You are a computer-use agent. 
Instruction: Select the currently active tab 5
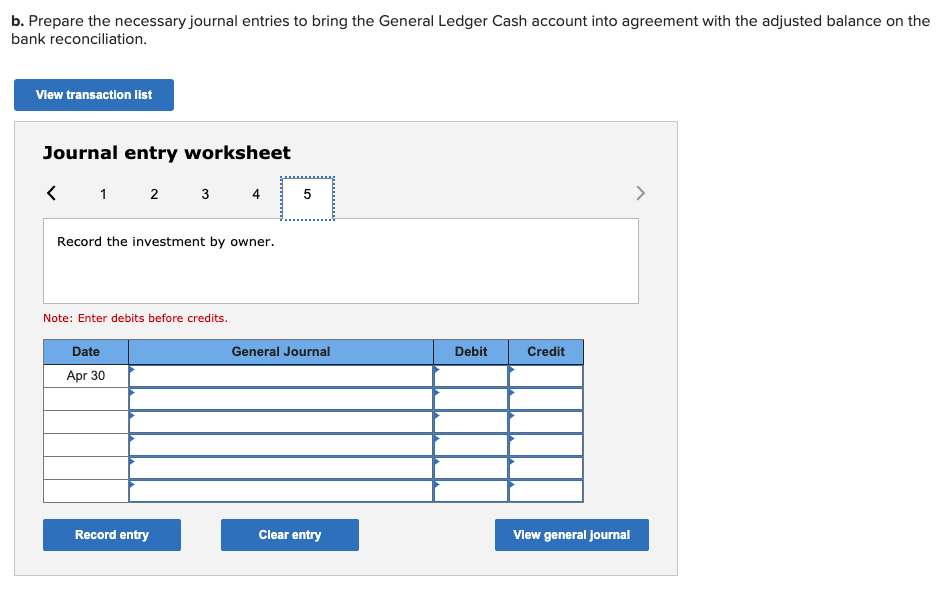point(306,194)
